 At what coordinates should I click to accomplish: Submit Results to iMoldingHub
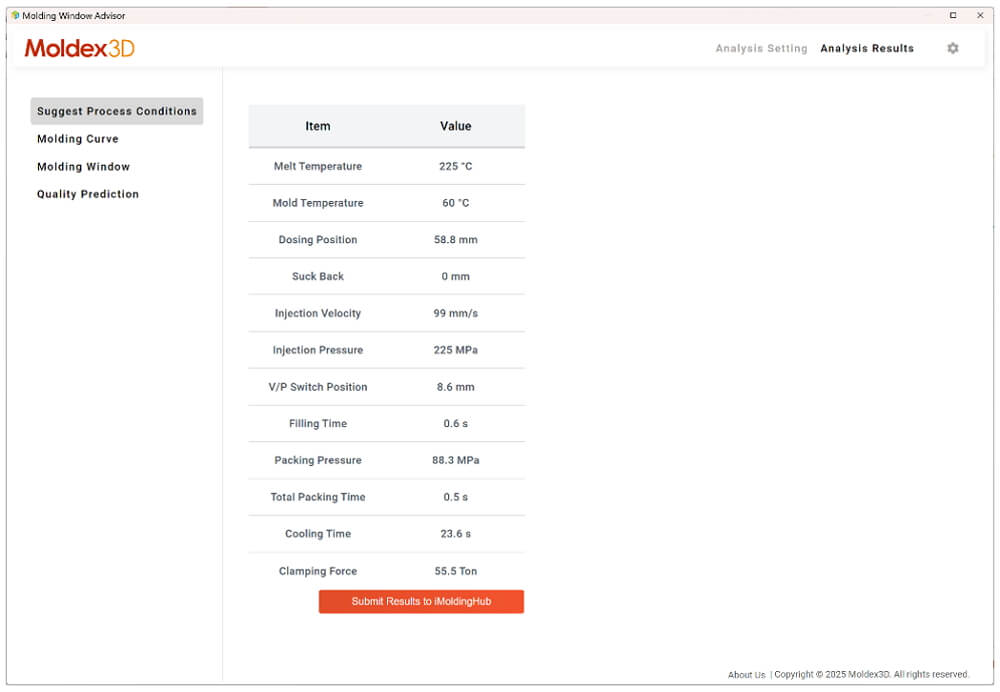coord(421,601)
